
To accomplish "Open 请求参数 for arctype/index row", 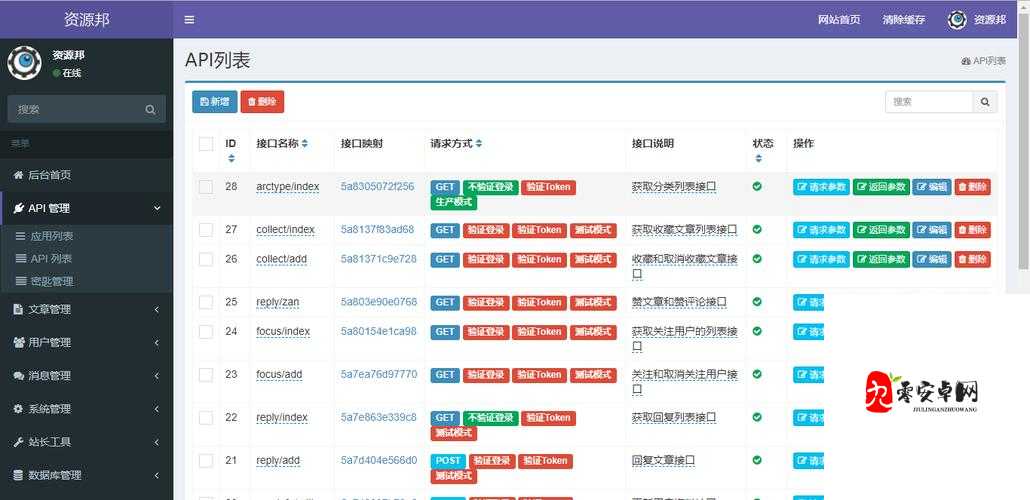I will 821,187.
